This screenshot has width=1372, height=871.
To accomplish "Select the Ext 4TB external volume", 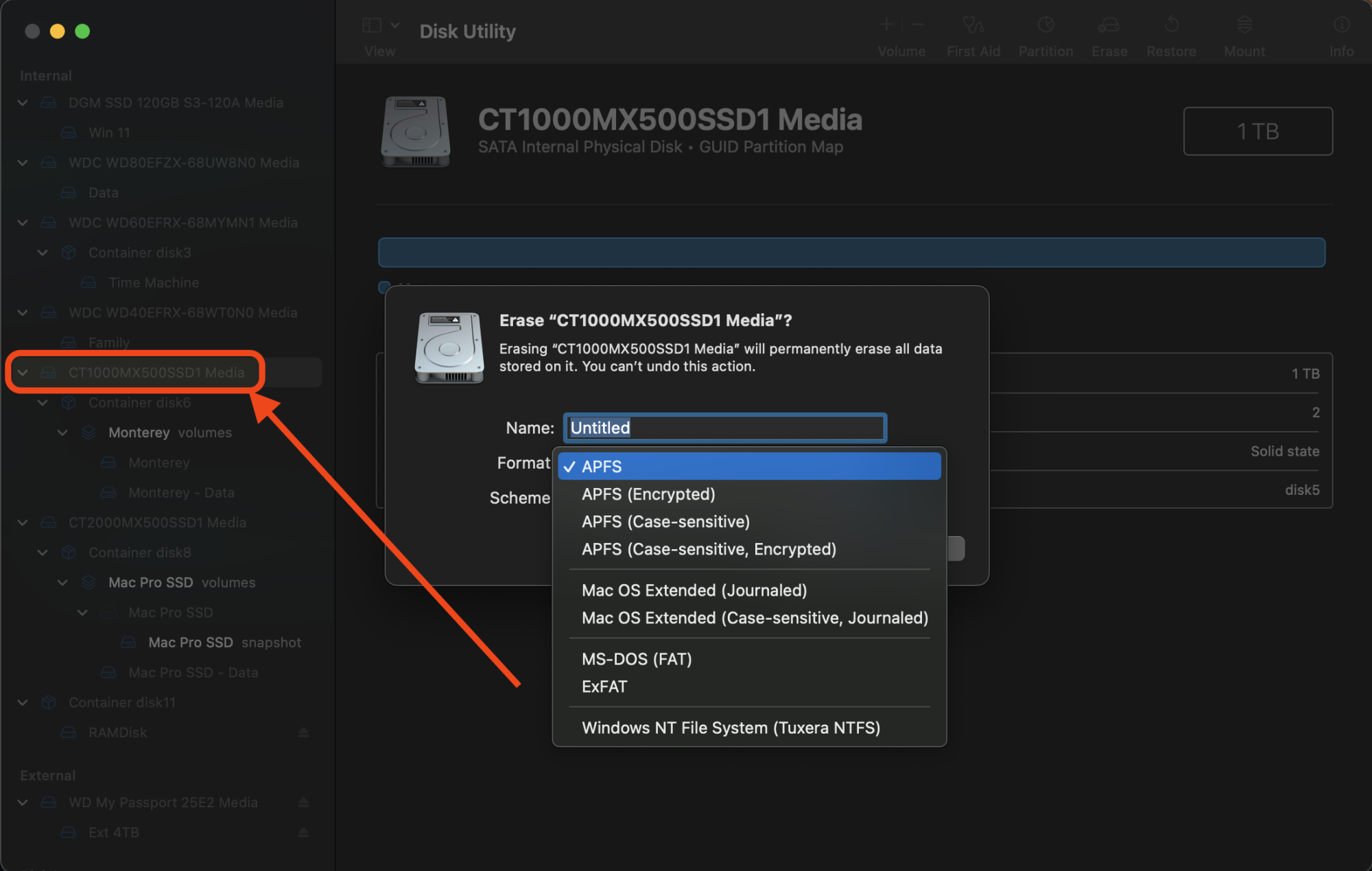I will [114, 833].
